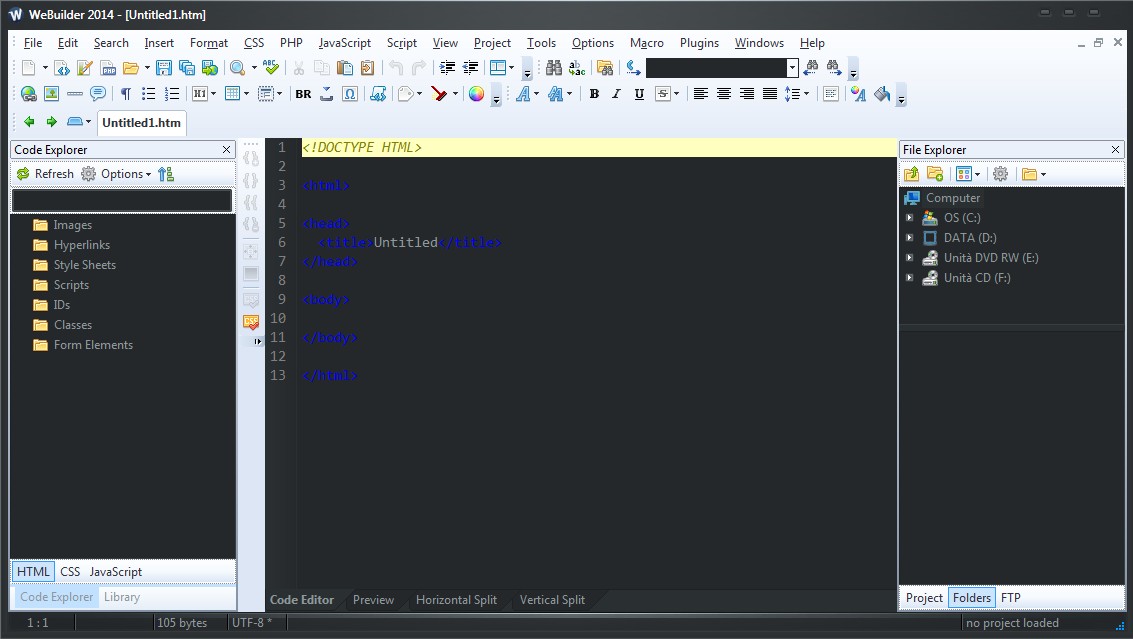Create a new PHP document

click(108, 68)
